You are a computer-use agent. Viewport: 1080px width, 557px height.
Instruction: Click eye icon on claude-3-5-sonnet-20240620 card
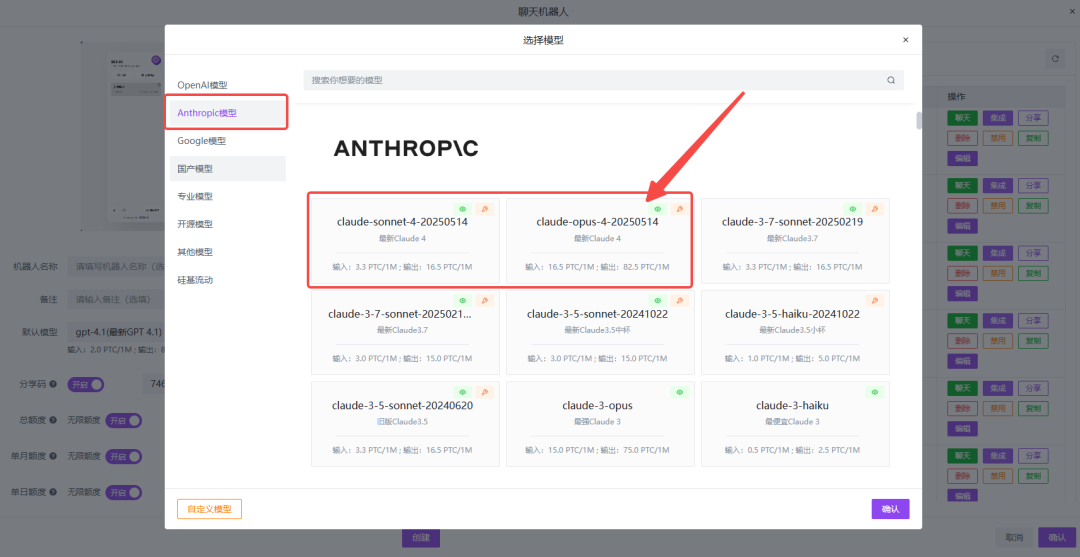pyautogui.click(x=463, y=392)
